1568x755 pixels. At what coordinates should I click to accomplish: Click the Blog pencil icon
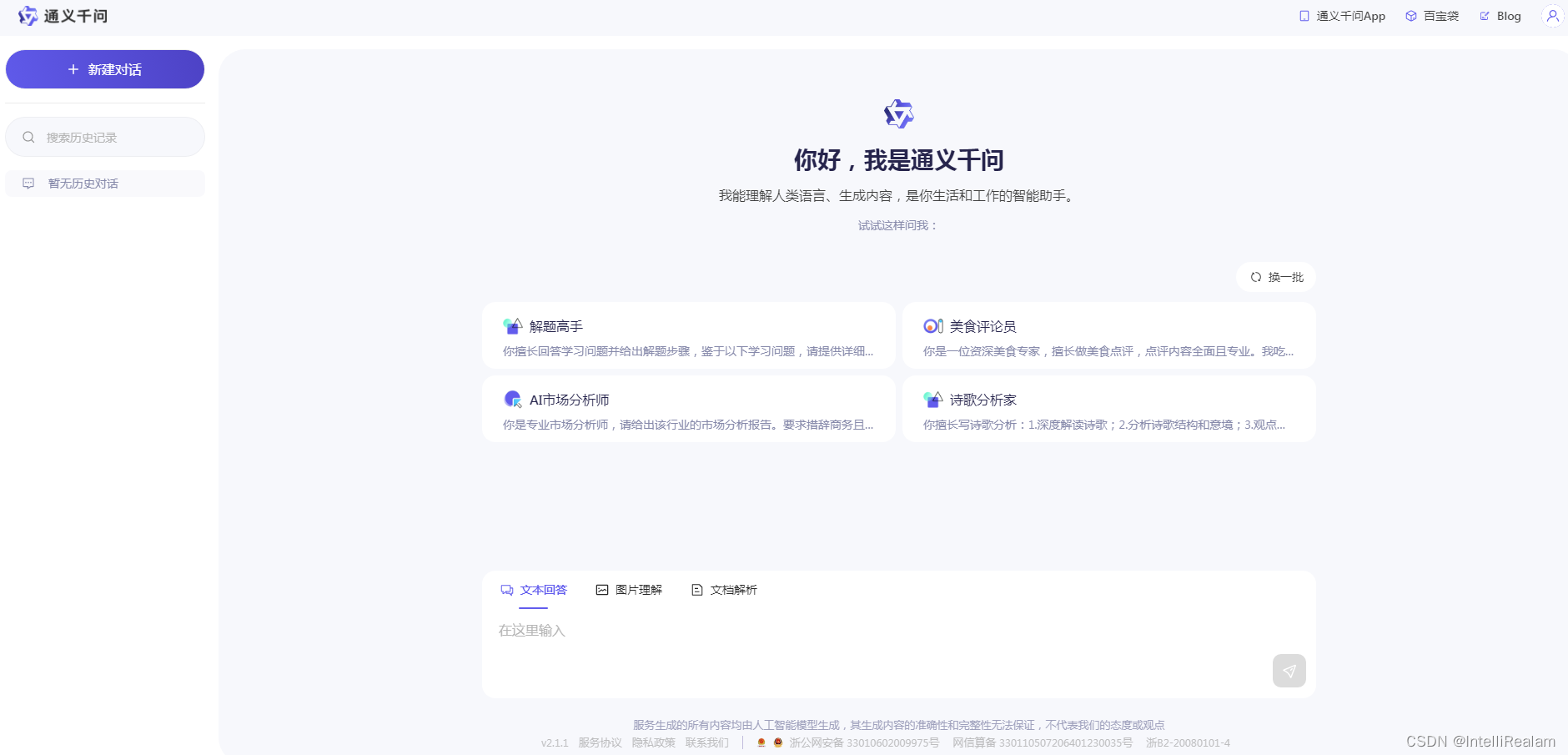click(1485, 16)
